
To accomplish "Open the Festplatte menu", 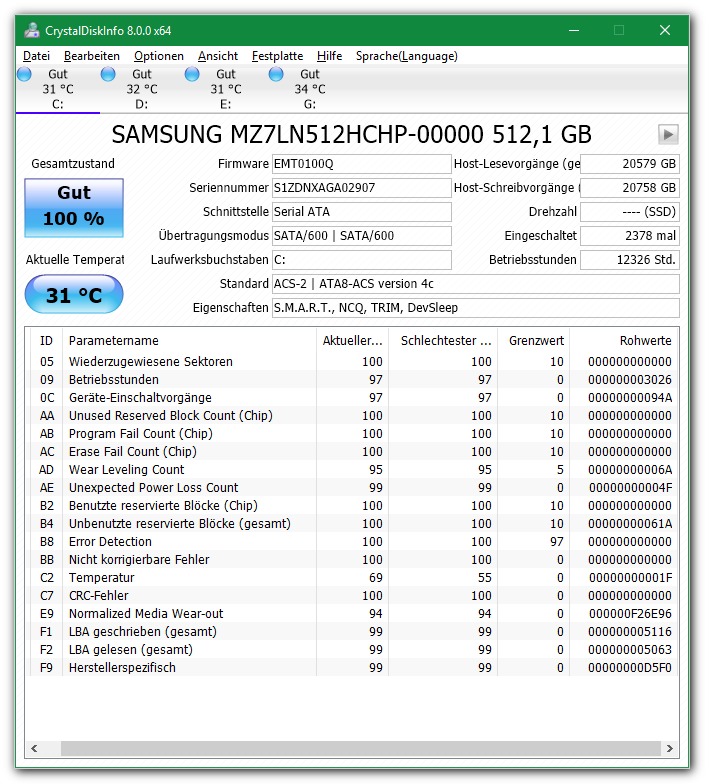I will (278, 56).
